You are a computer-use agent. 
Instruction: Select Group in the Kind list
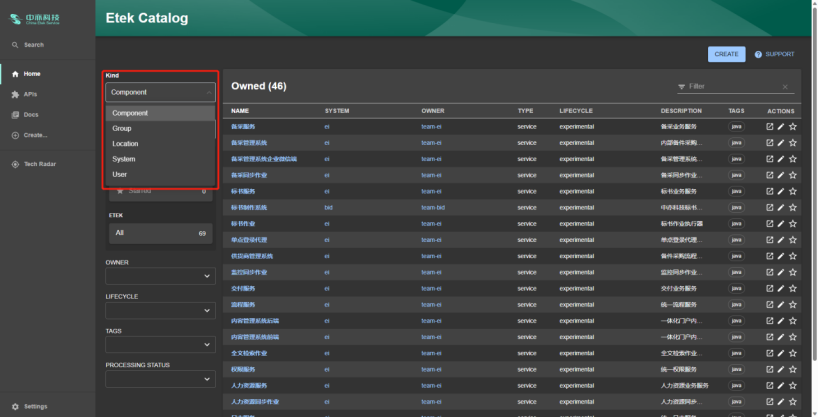click(x=122, y=128)
